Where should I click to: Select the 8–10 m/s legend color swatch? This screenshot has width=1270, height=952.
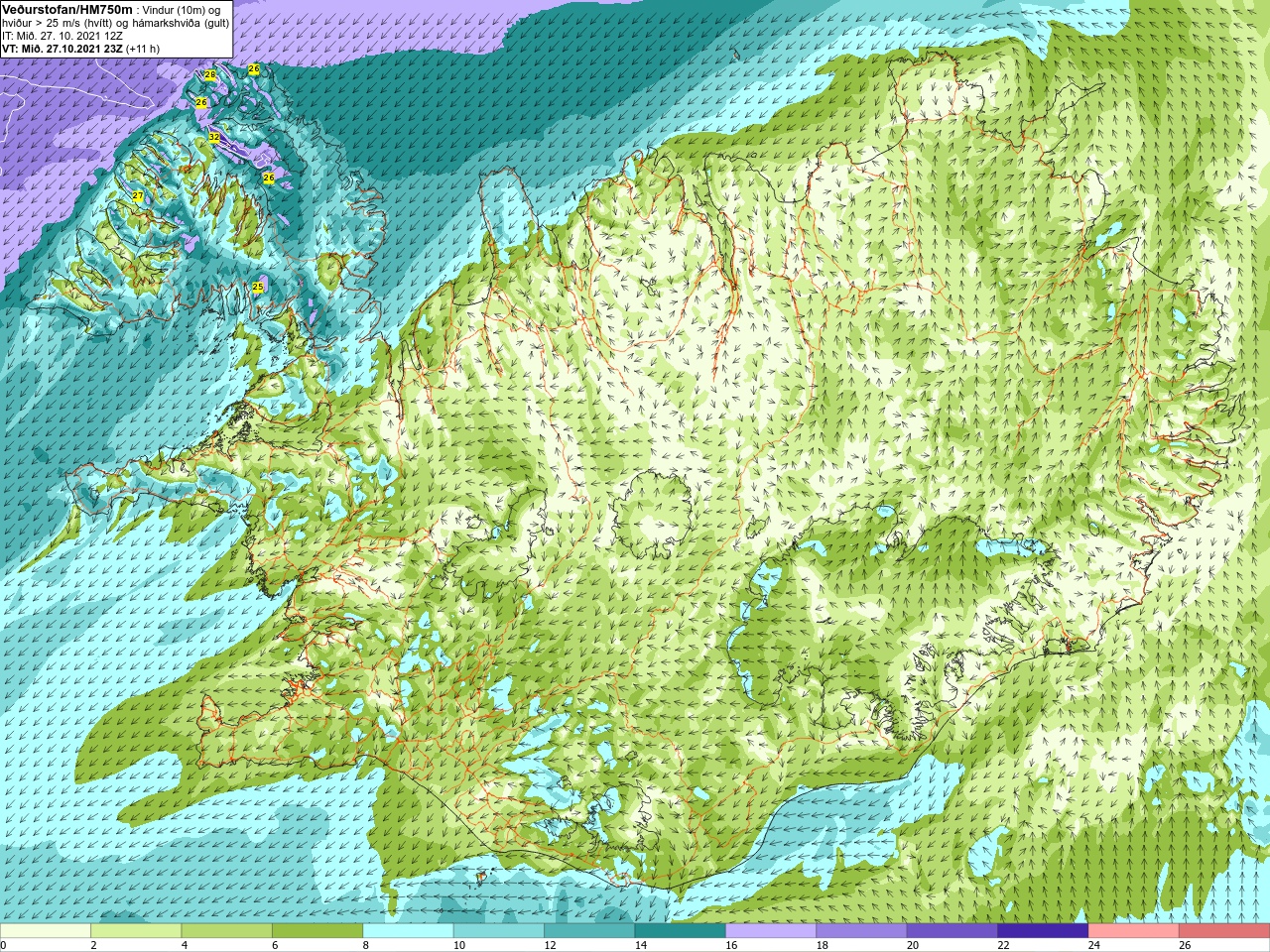[408, 931]
